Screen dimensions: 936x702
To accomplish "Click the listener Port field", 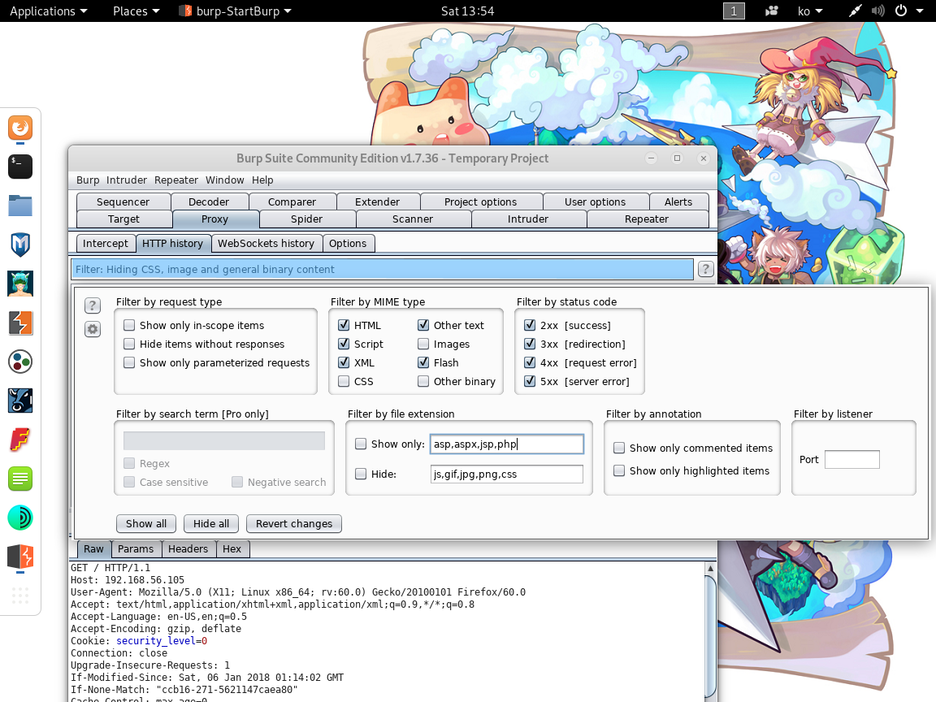I will click(x=852, y=460).
